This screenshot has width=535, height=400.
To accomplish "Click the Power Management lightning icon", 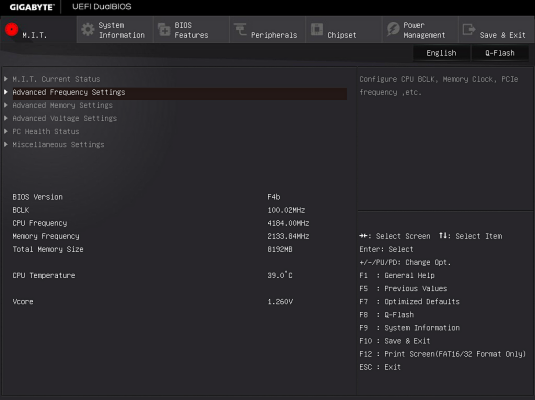I will coord(393,29).
